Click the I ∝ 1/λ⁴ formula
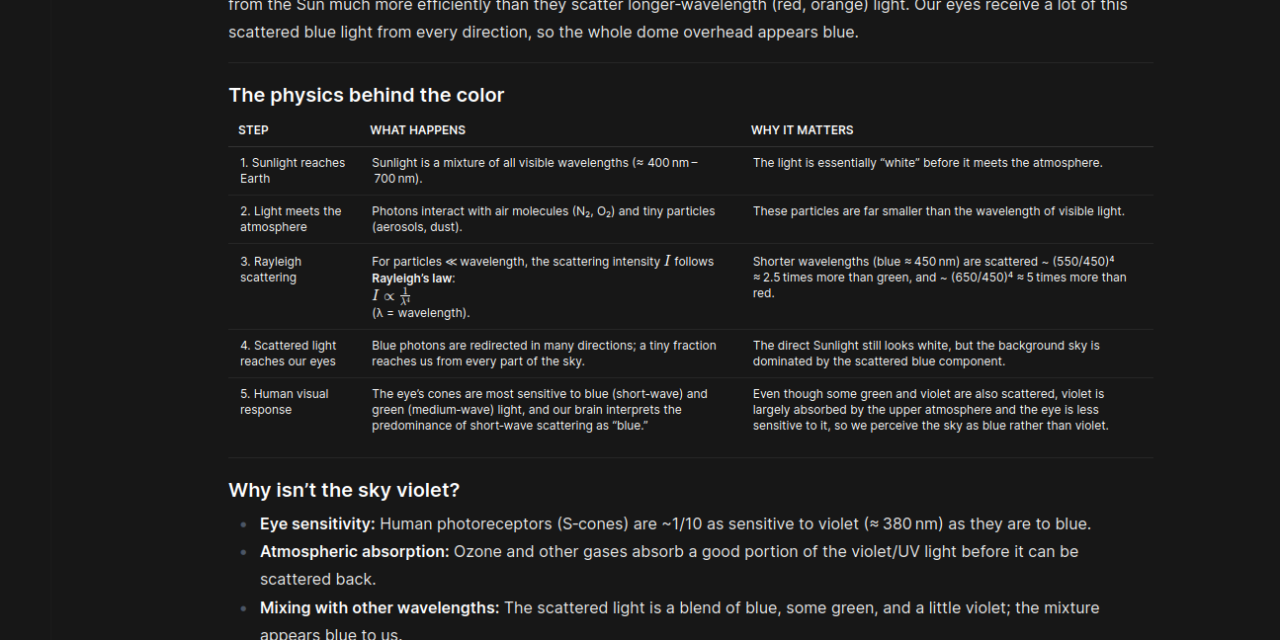The width and height of the screenshot is (1280, 640). coord(391,296)
